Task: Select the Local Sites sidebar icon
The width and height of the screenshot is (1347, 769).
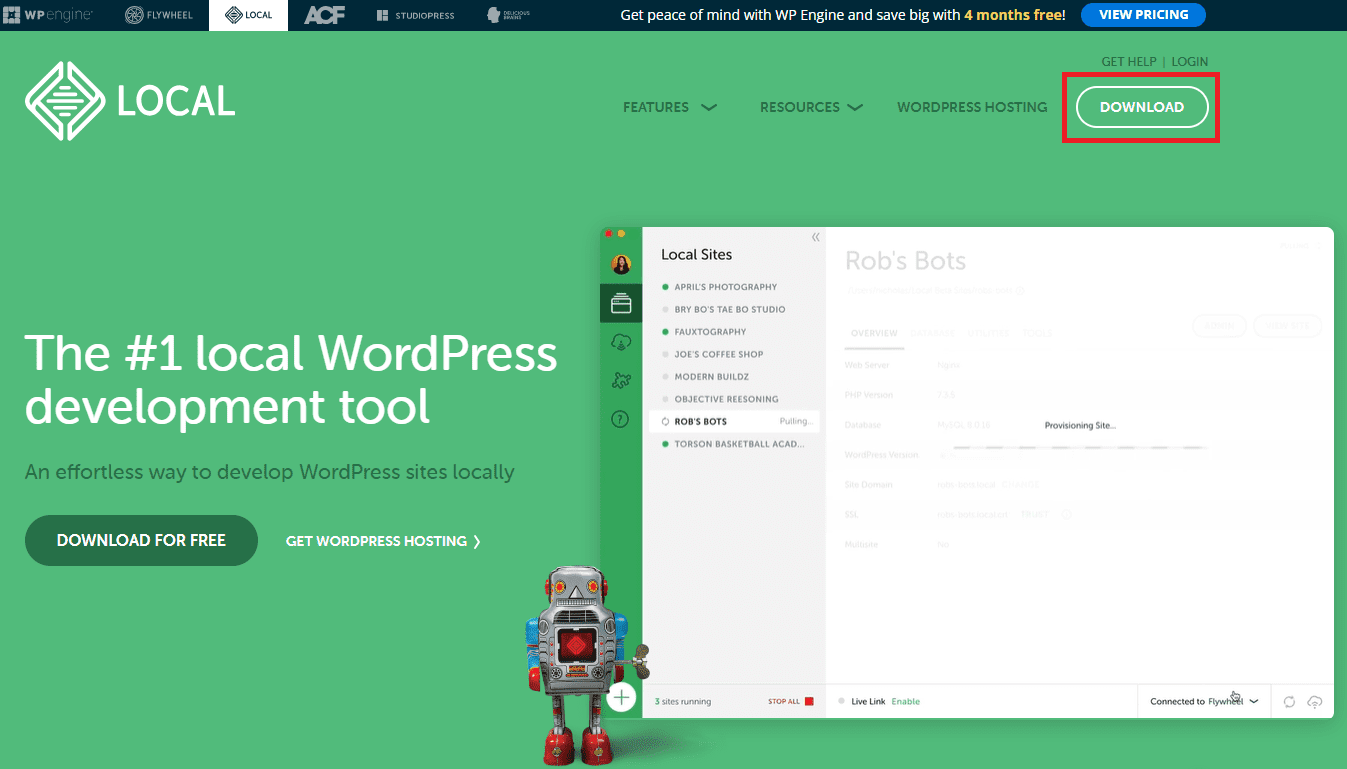Action: pyautogui.click(x=621, y=302)
